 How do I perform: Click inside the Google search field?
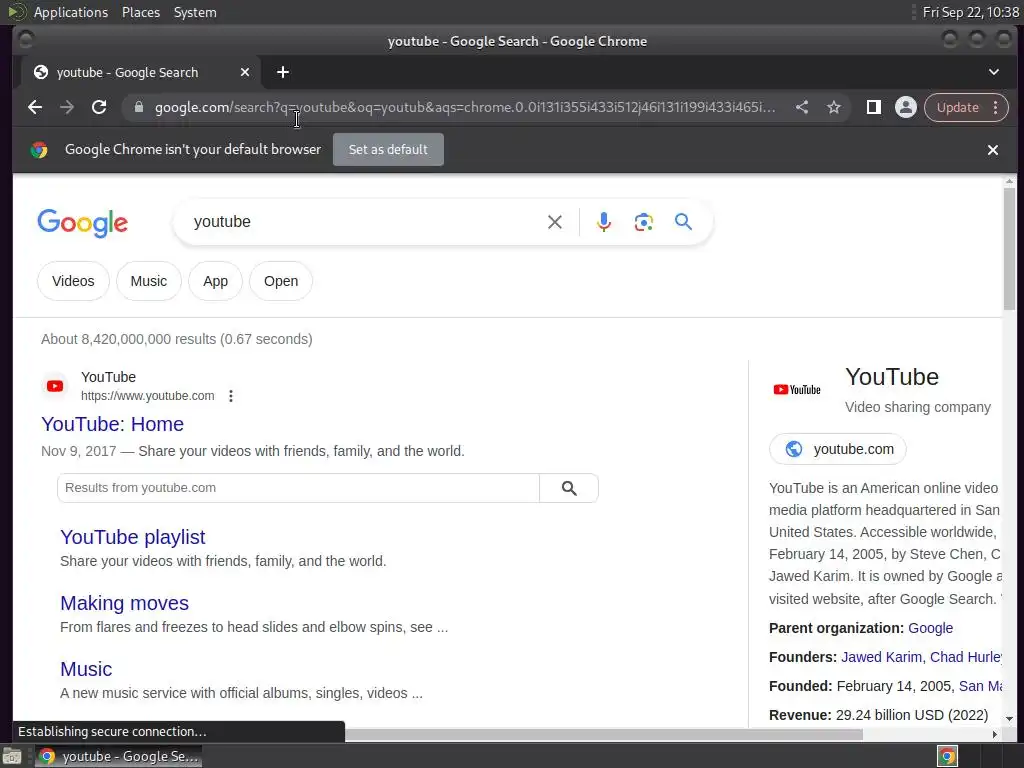click(x=366, y=222)
